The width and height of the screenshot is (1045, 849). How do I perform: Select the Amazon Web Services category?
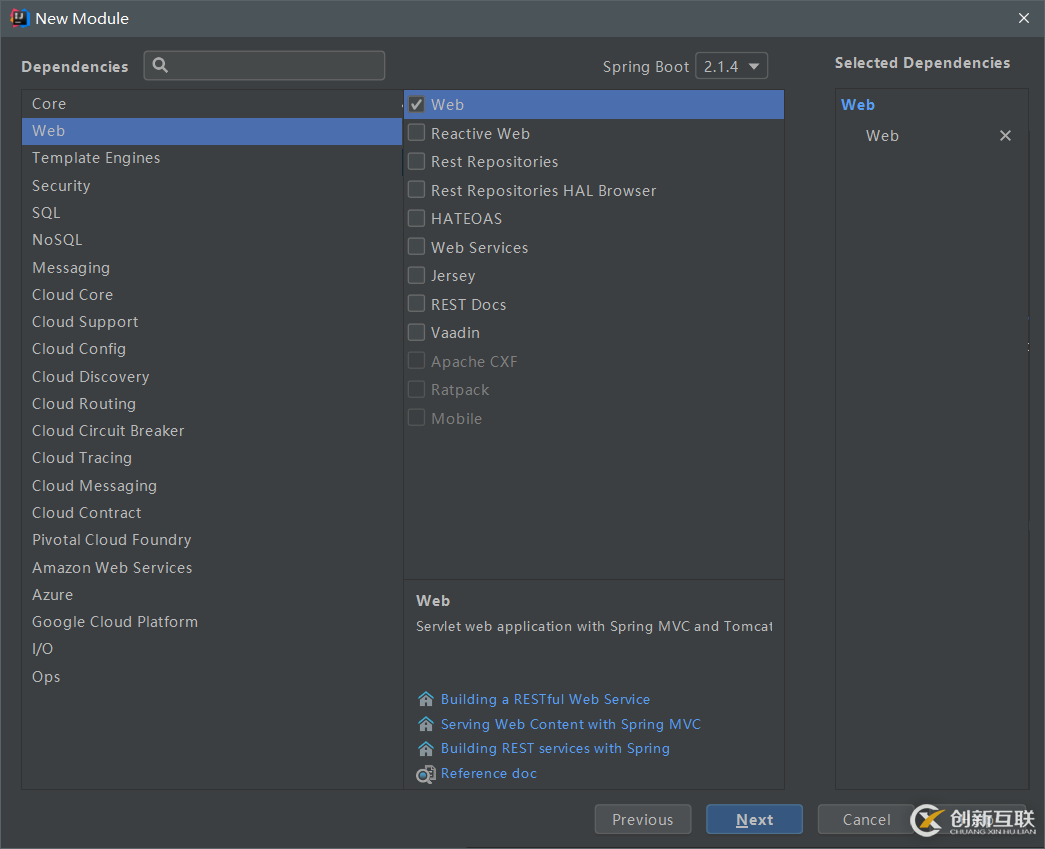tap(212, 568)
